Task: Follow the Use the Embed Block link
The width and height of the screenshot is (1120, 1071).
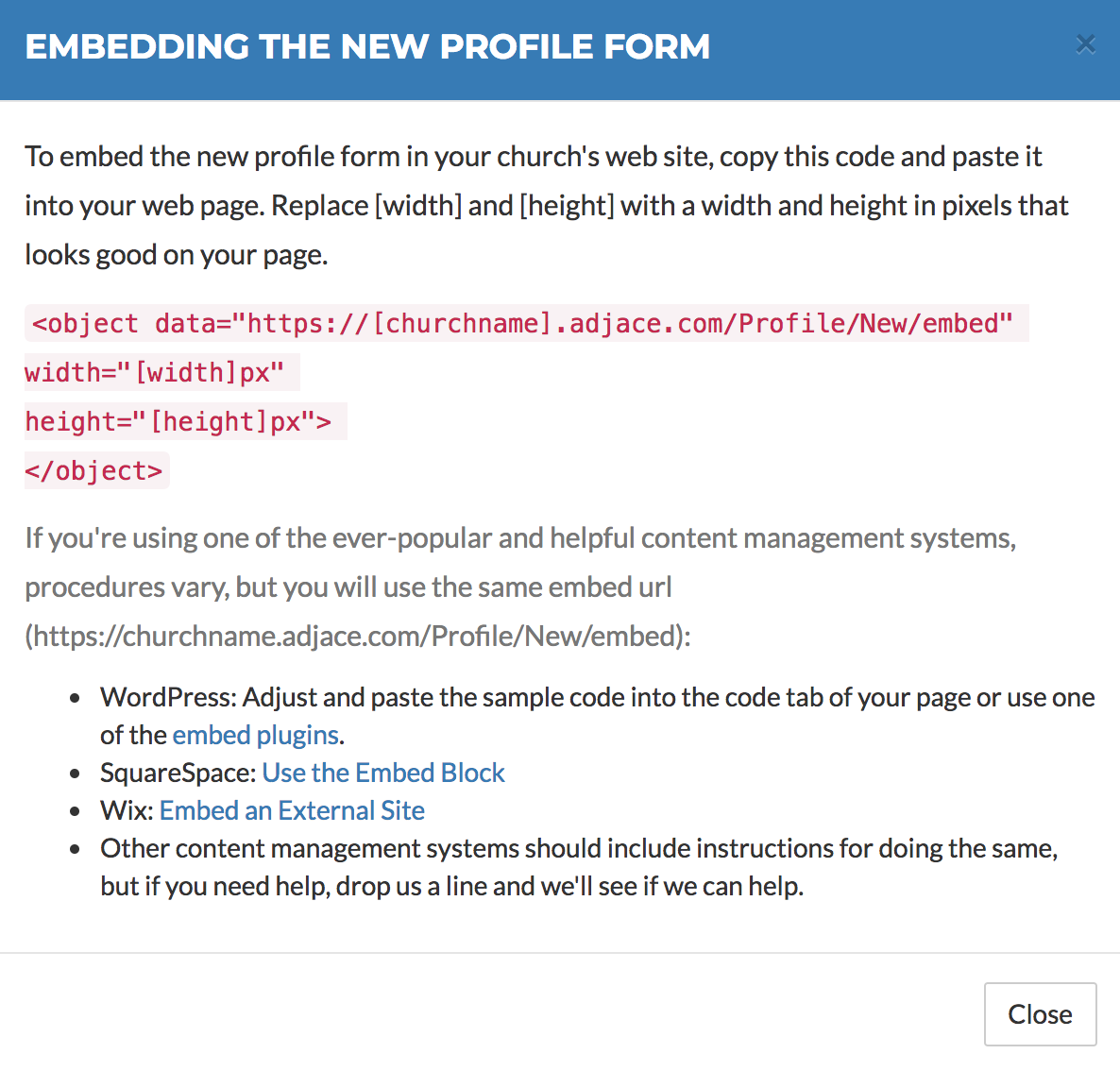Action: [382, 773]
